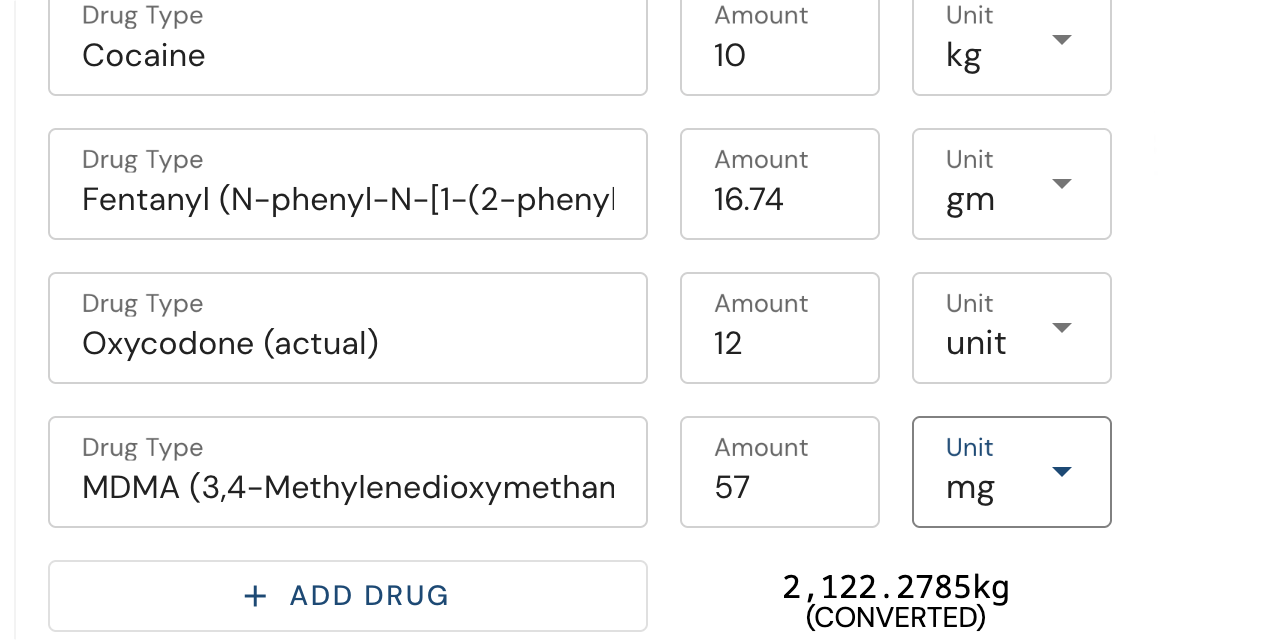
Task: Open the unit selector for Oxycodone (actual)
Action: click(1011, 328)
